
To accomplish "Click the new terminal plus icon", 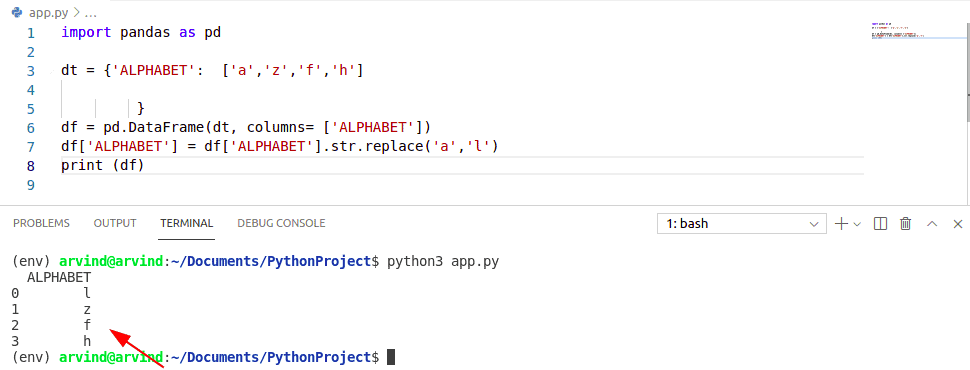I will [x=841, y=223].
